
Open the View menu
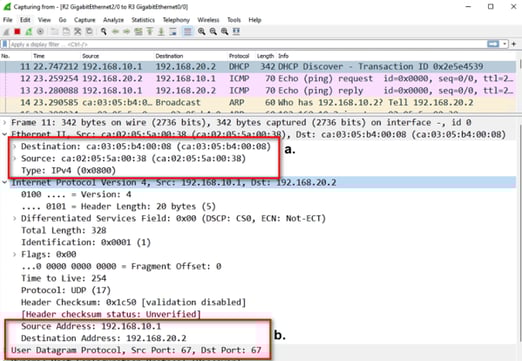click(44, 20)
